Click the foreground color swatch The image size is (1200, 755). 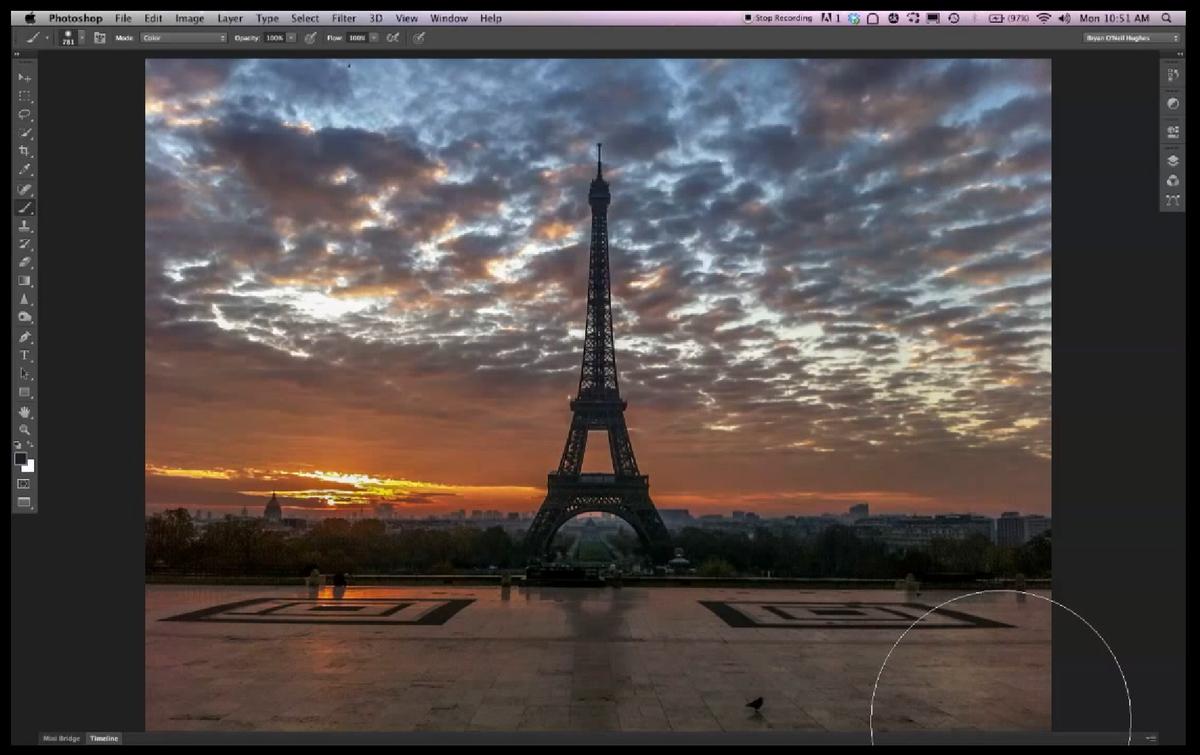coord(20,458)
